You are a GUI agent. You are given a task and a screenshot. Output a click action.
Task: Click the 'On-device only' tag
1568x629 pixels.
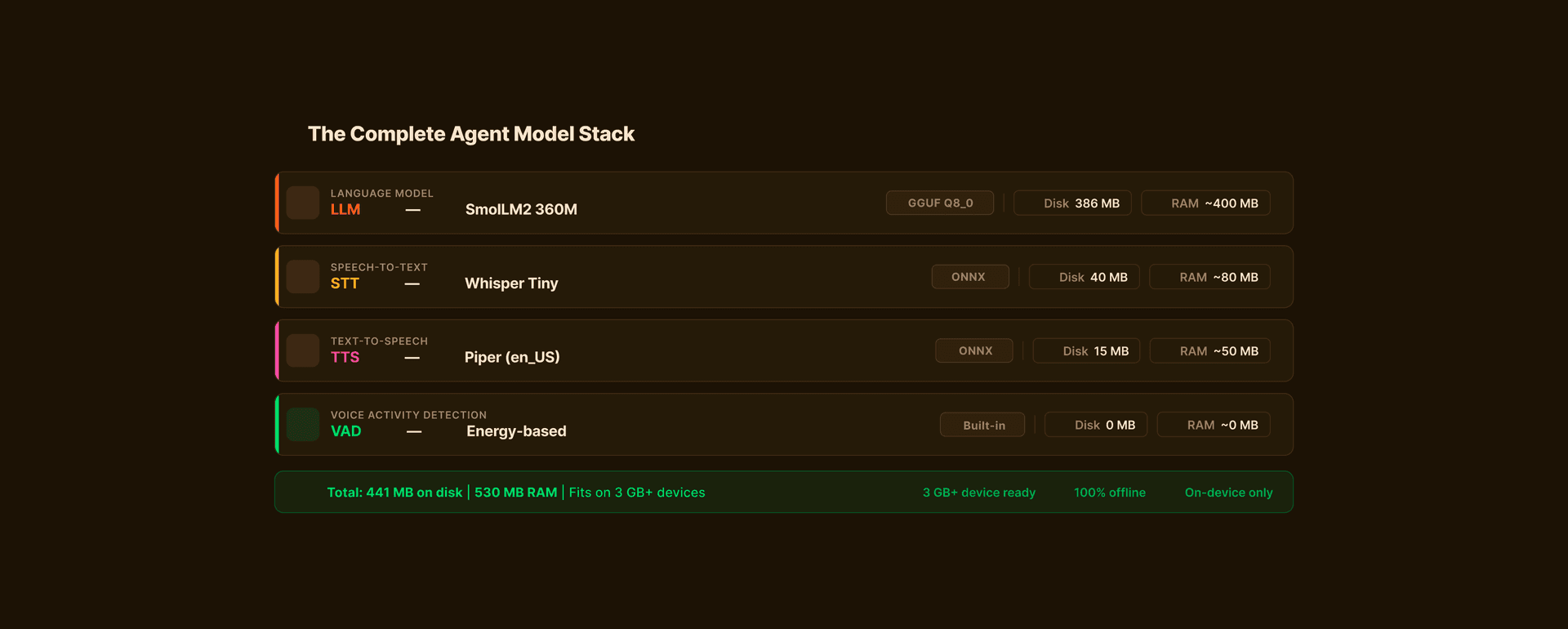click(x=1228, y=493)
